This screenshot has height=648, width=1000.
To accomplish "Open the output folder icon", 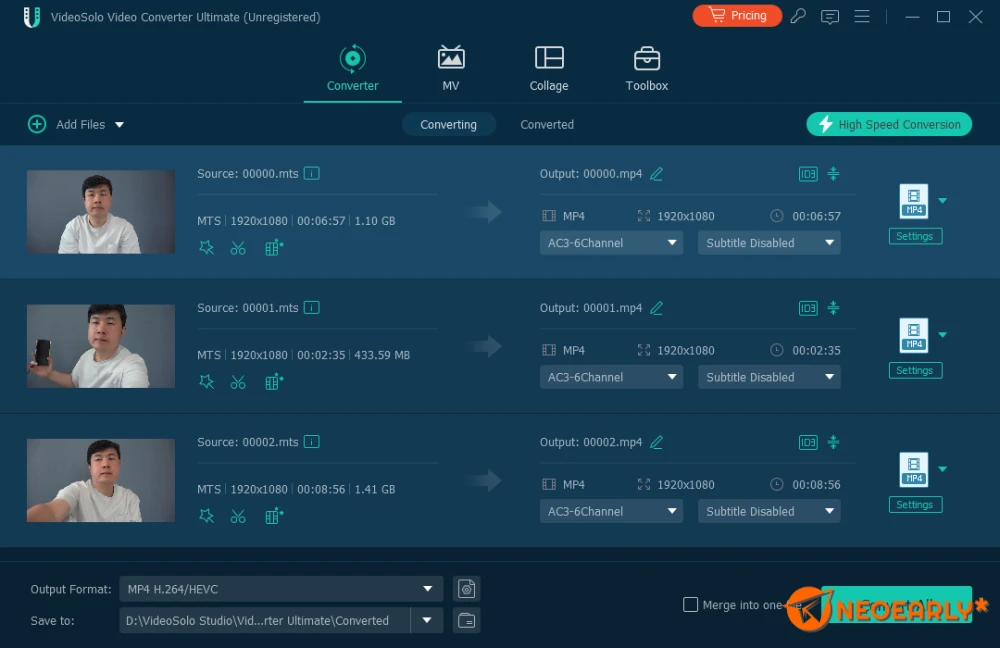I will (x=466, y=620).
